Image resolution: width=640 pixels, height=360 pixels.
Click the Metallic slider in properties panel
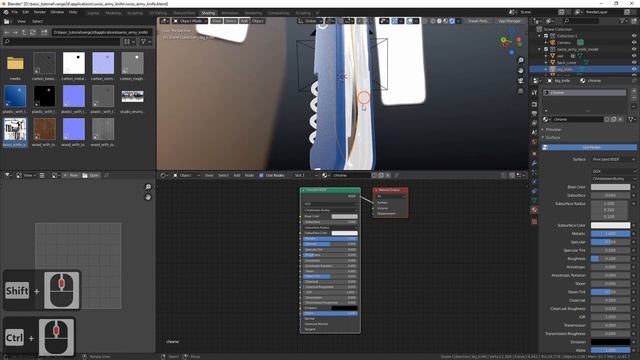611,233
